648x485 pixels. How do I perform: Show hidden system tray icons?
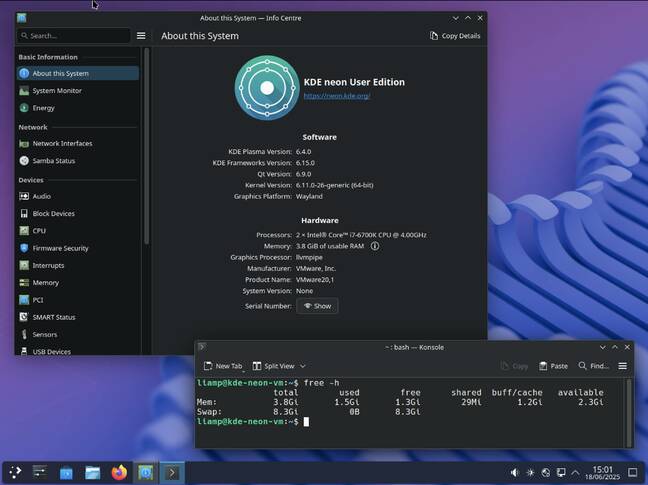(575, 472)
